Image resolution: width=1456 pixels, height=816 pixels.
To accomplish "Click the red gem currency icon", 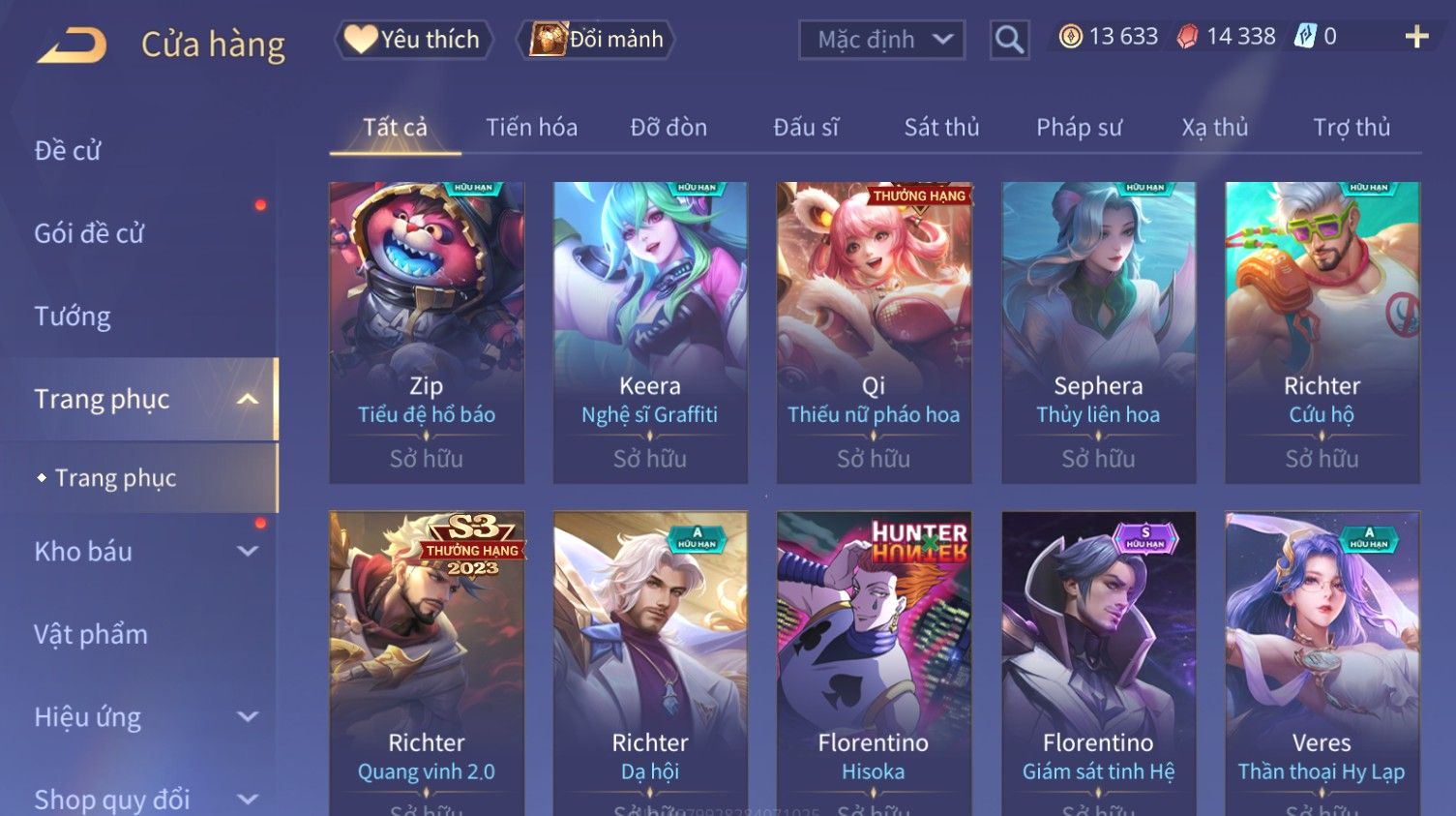I will (1187, 37).
